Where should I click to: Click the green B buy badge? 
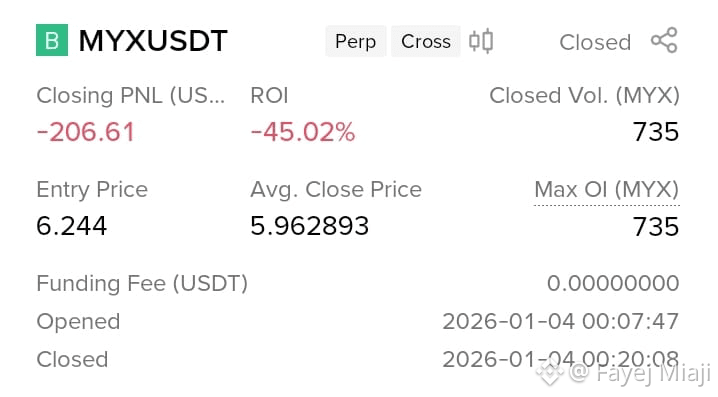[52, 40]
